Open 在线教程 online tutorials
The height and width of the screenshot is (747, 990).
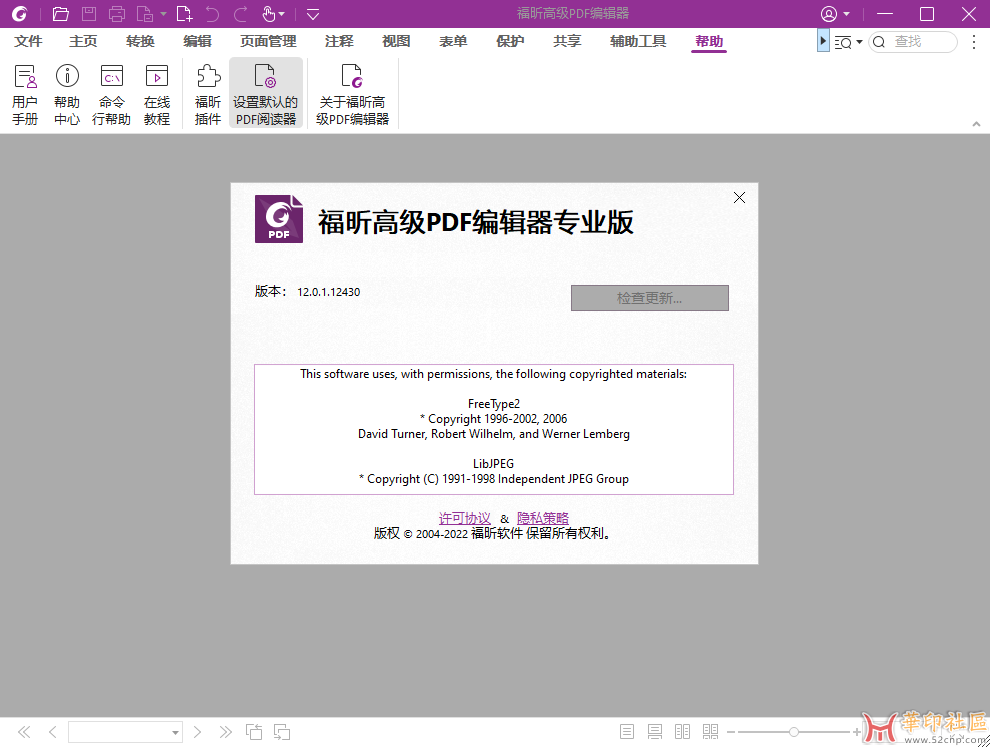(x=157, y=94)
